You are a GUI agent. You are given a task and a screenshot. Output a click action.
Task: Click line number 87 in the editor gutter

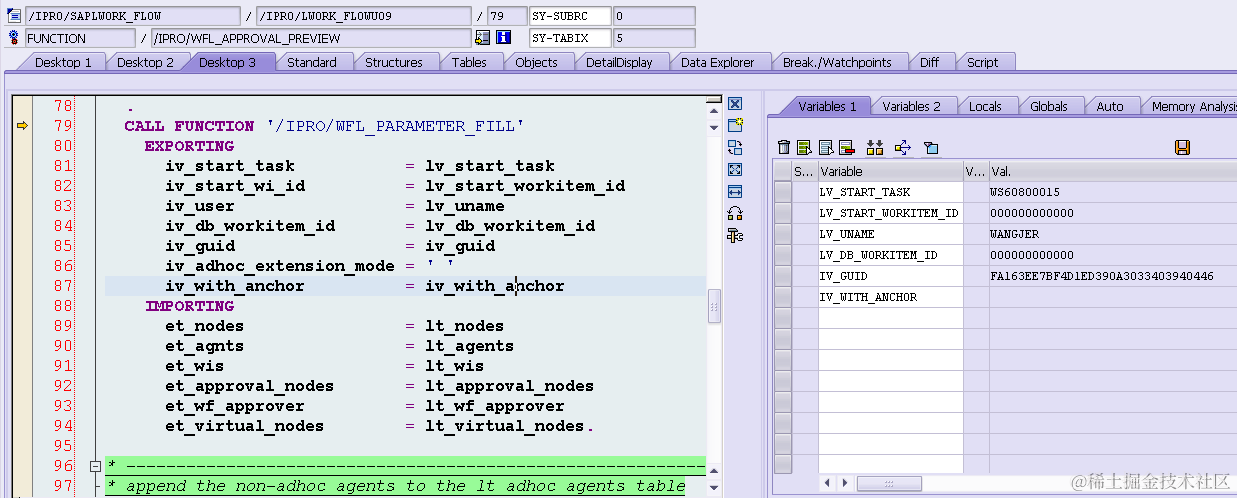click(x=63, y=286)
